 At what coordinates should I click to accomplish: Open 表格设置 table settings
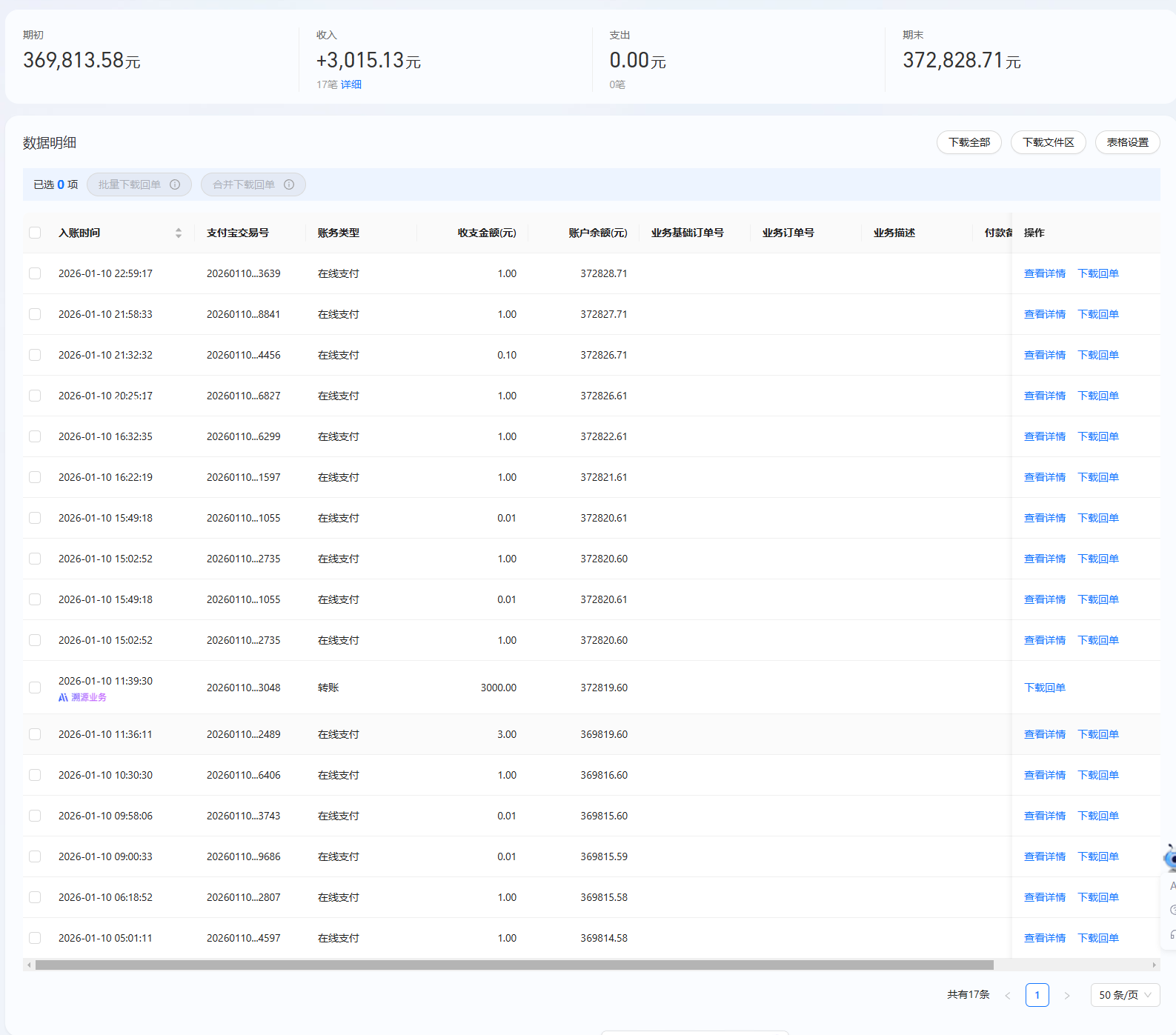pos(1127,142)
